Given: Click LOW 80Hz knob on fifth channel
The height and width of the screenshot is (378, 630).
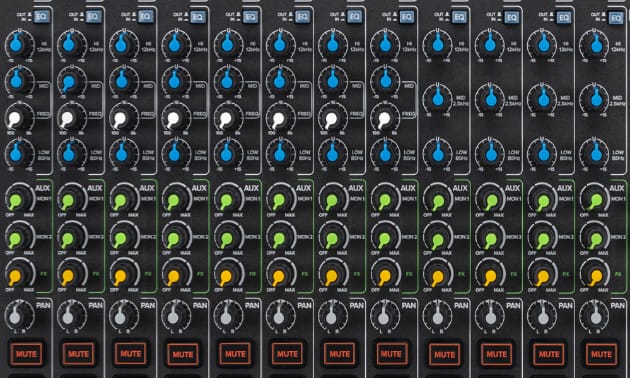Looking at the screenshot, I should 227,153.
